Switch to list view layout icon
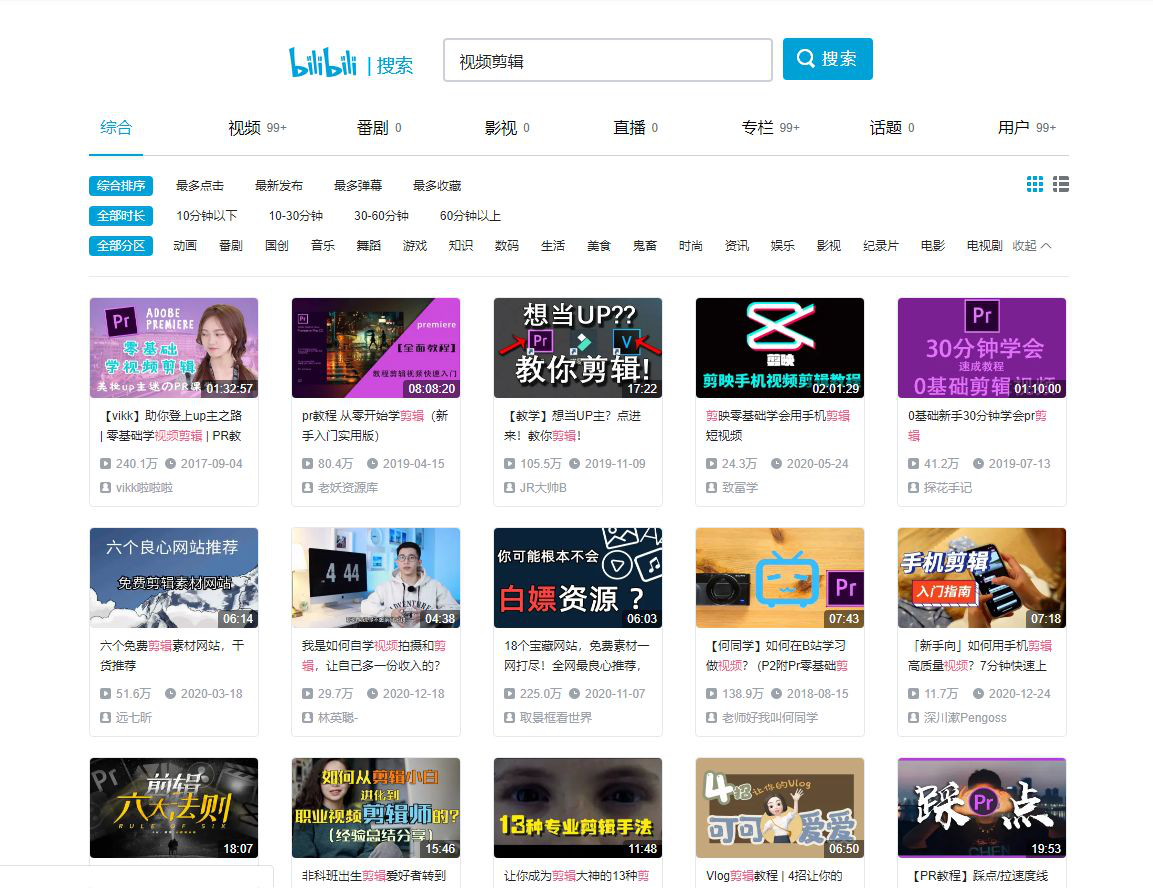 [1060, 185]
